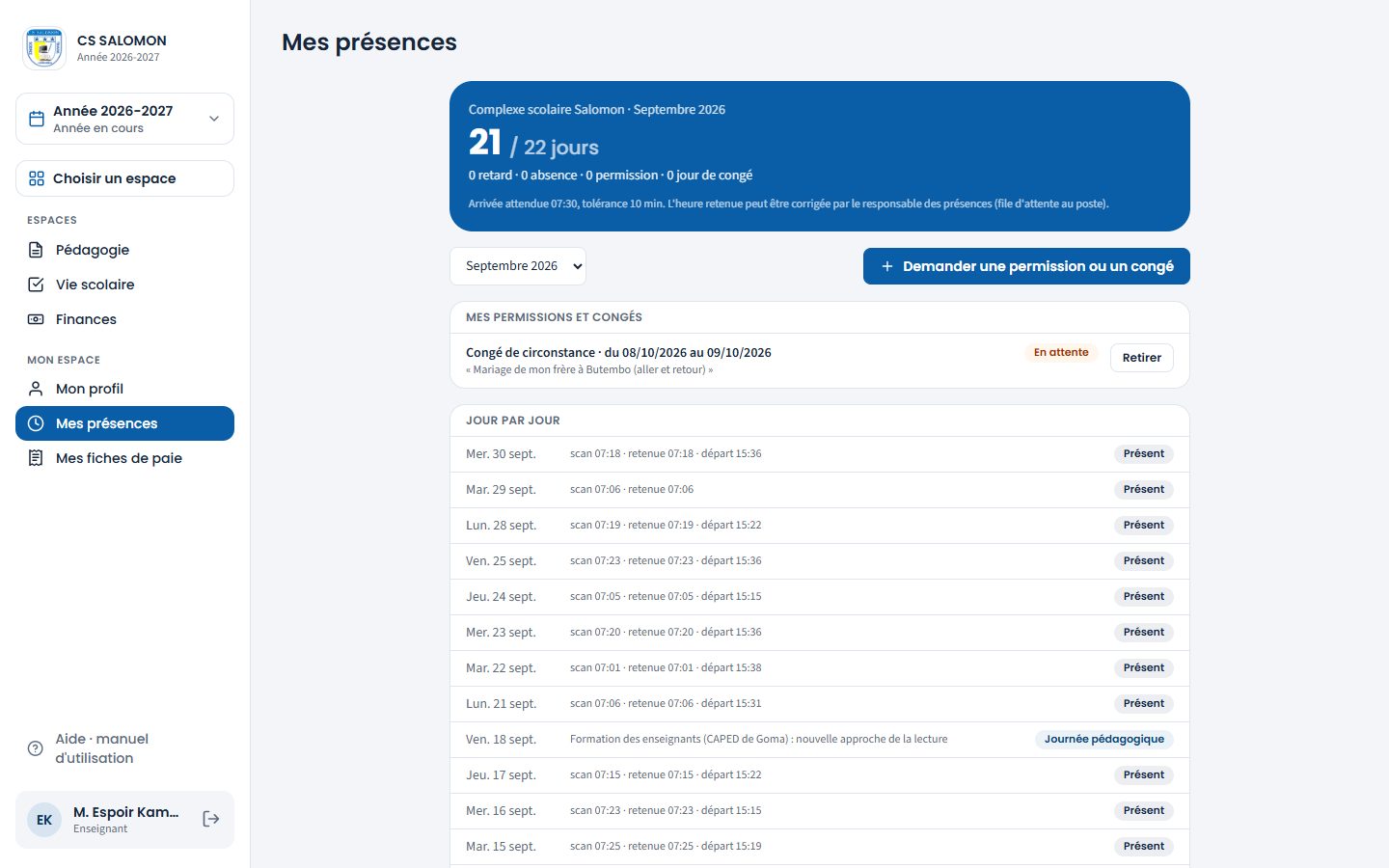Open Mes fiches de paie

point(124,458)
